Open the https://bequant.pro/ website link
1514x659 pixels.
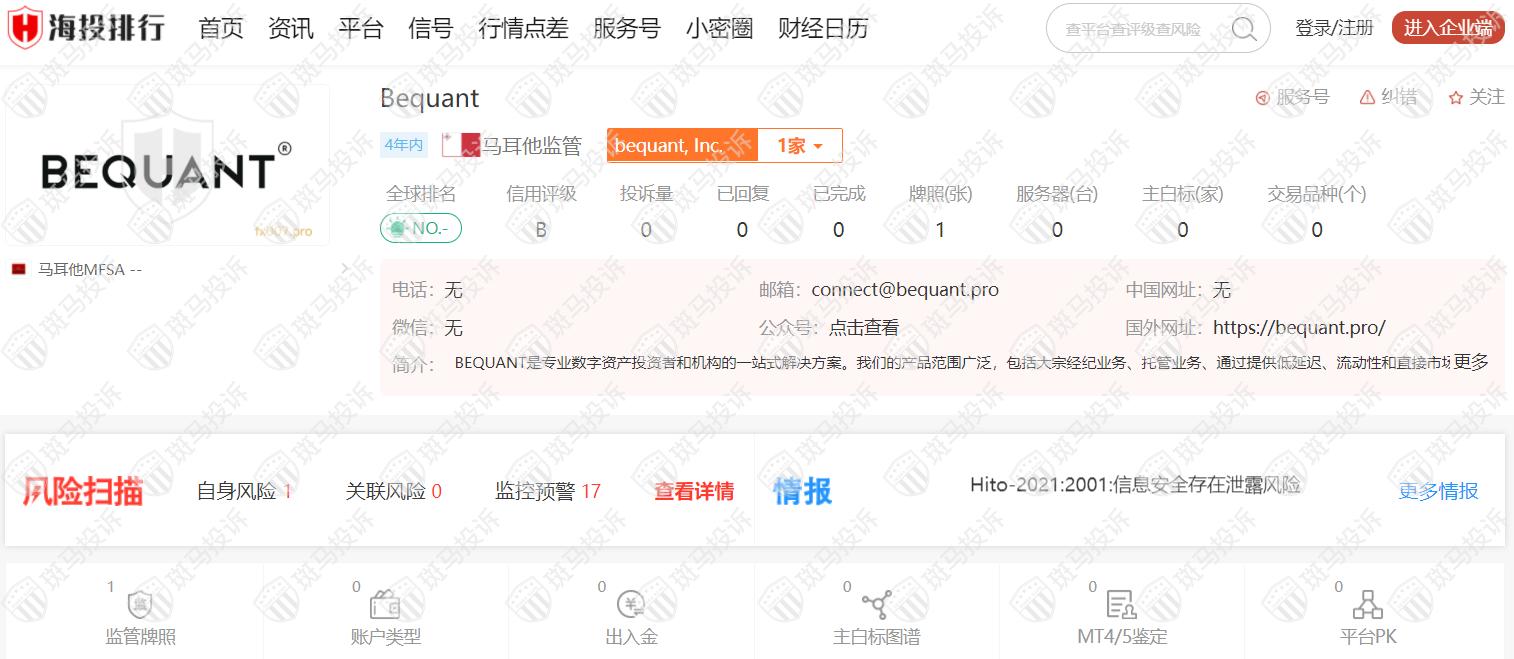[x=1299, y=327]
